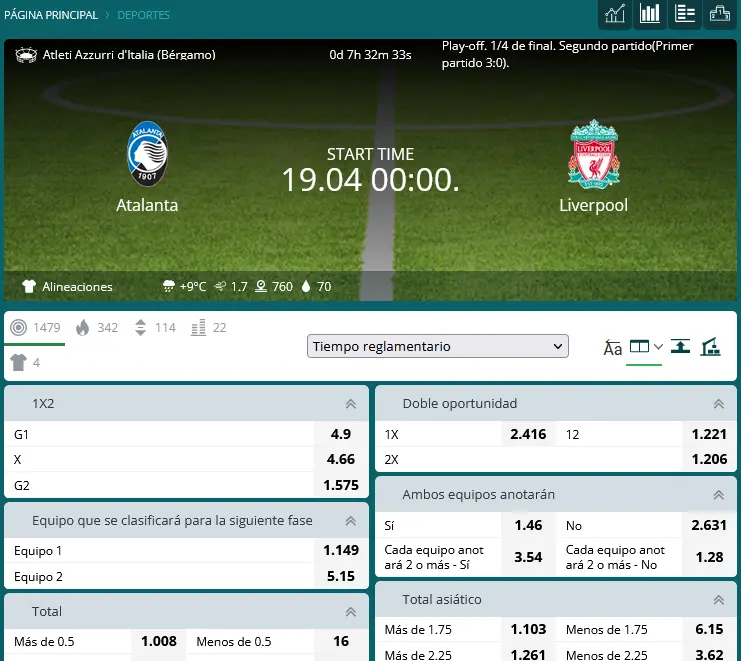The image size is (741, 661).
Task: Pick Ambos equipos anotarán Sí 1.46
Action: [x=528, y=525]
